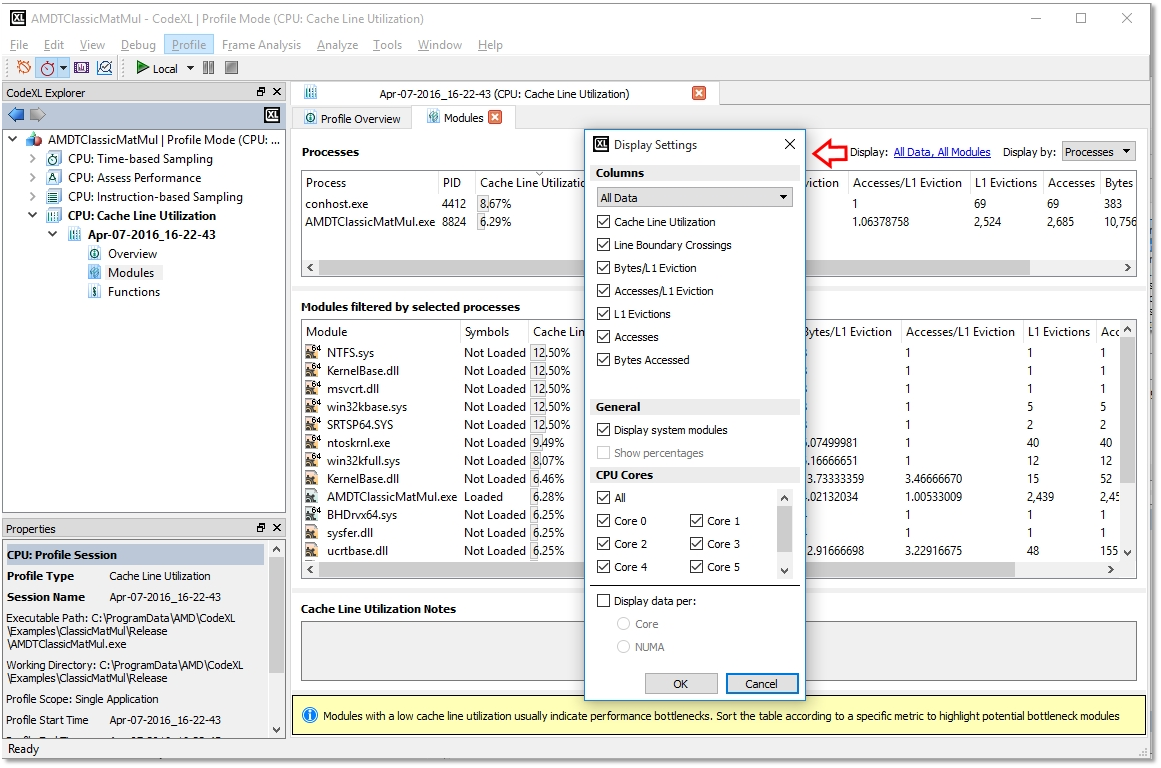Open the profile mode dropdown arrow beside stopwatch

(64, 68)
